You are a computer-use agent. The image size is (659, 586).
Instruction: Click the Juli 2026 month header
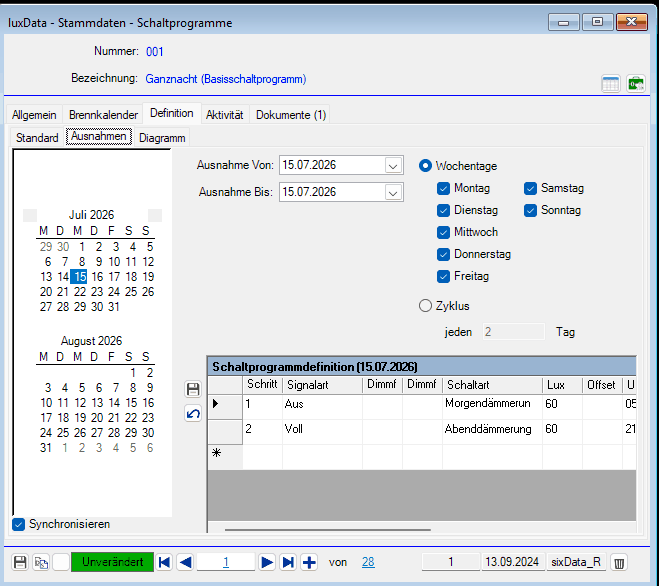pyautogui.click(x=92, y=215)
